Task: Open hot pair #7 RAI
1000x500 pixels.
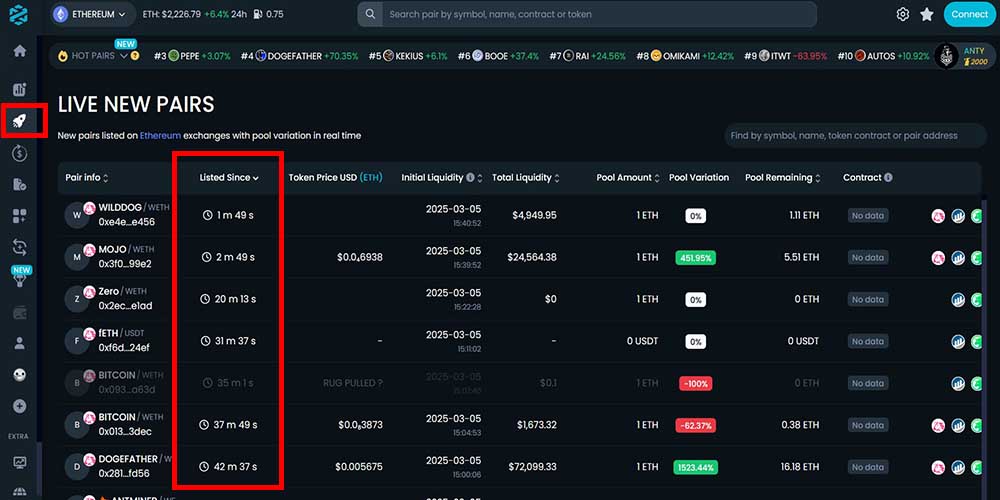Action: click(587, 56)
